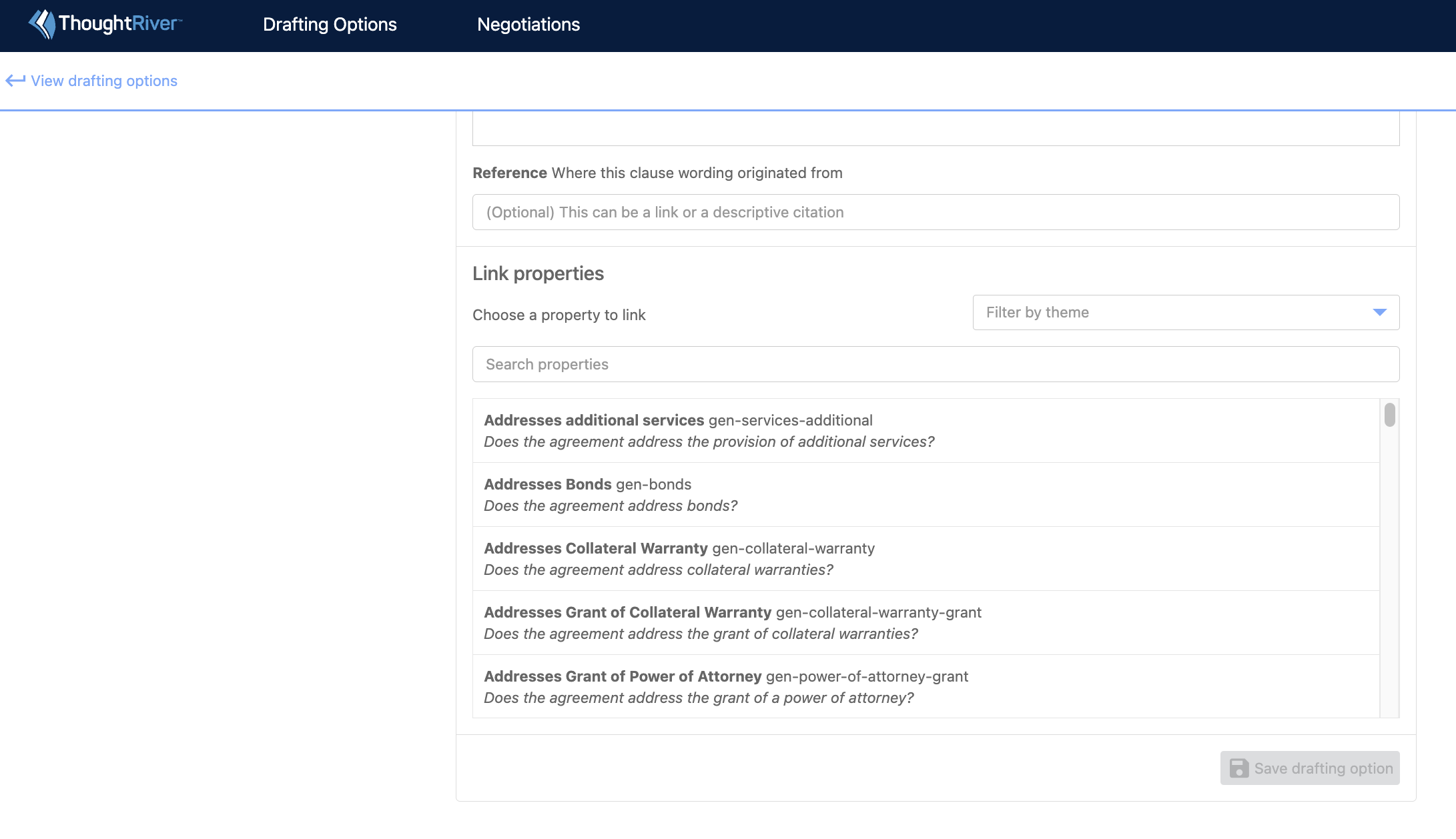
Task: Click the save disk icon
Action: coord(1238,768)
